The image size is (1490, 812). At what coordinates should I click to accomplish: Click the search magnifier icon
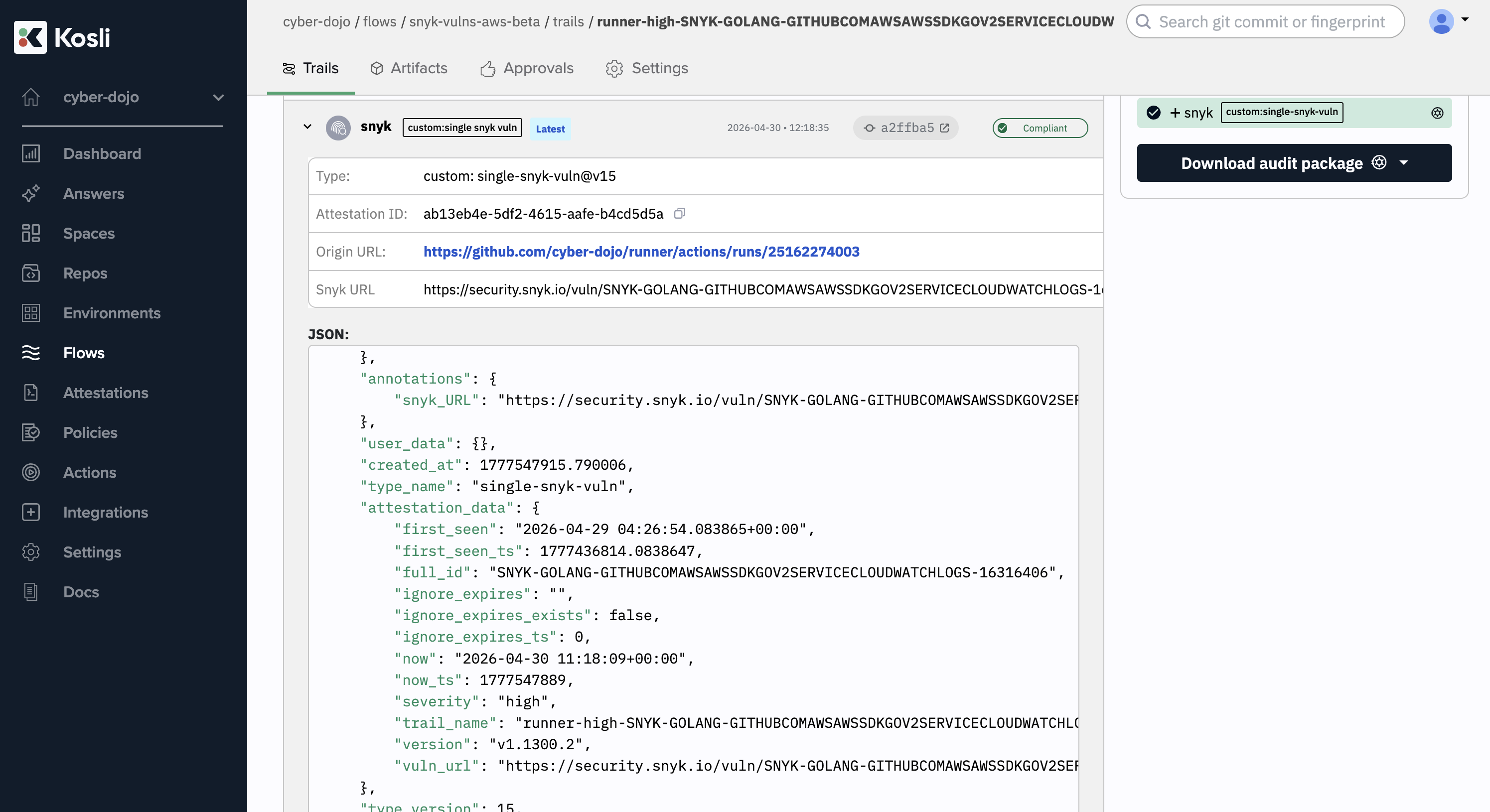click(x=1144, y=22)
